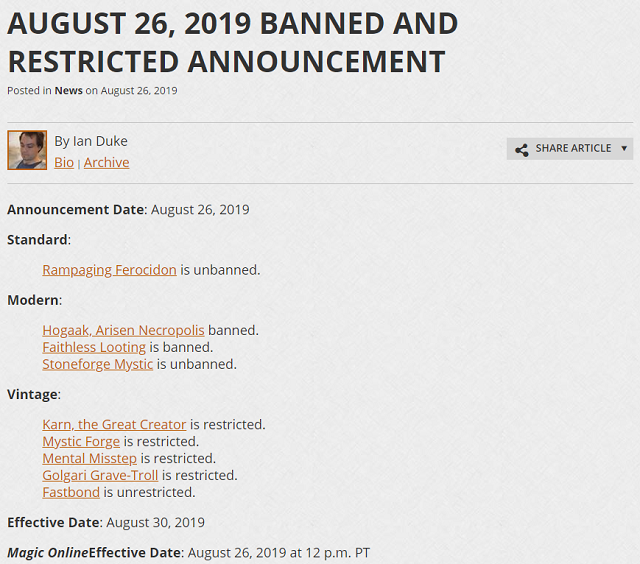The height and width of the screenshot is (564, 640).
Task: Open the Golgari Grave-Troll card link
Action: [x=100, y=475]
